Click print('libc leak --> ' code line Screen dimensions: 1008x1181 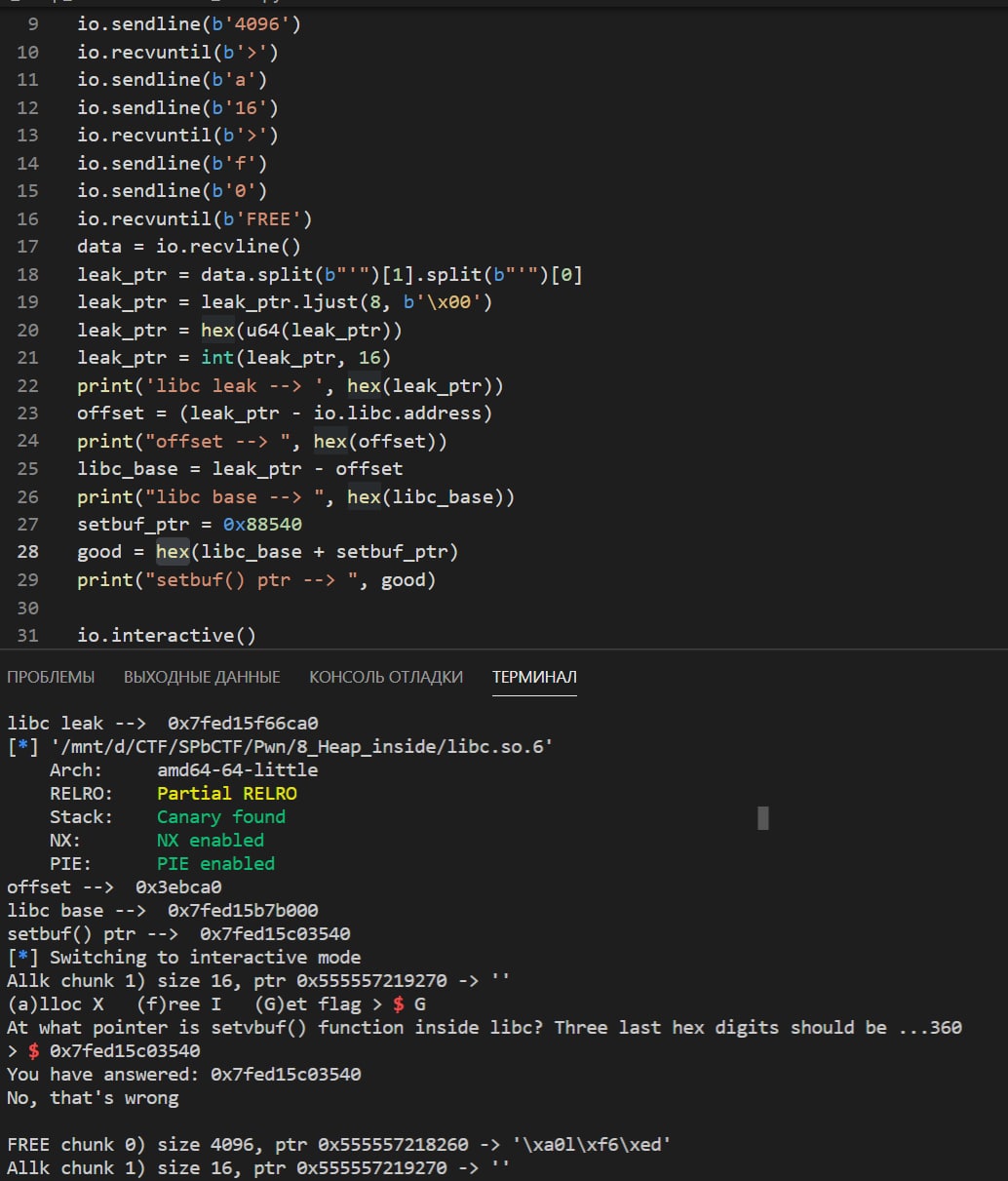tap(291, 386)
